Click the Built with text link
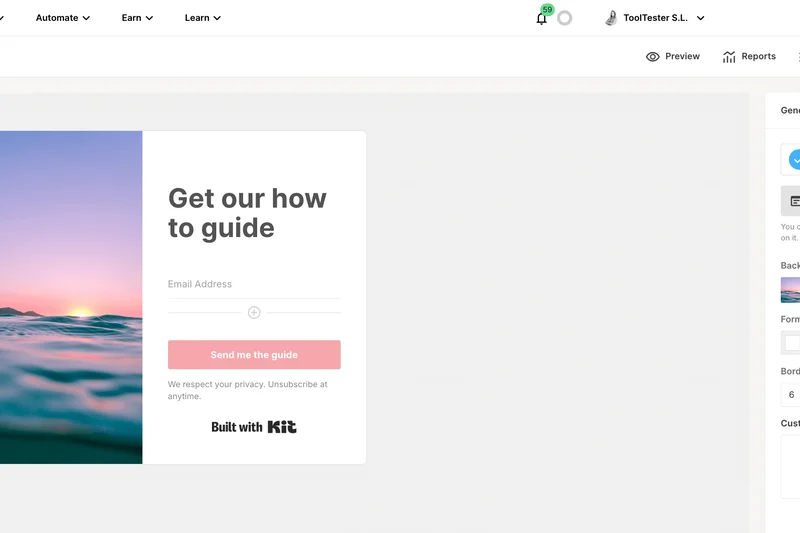This screenshot has height=533, width=800. (237, 427)
